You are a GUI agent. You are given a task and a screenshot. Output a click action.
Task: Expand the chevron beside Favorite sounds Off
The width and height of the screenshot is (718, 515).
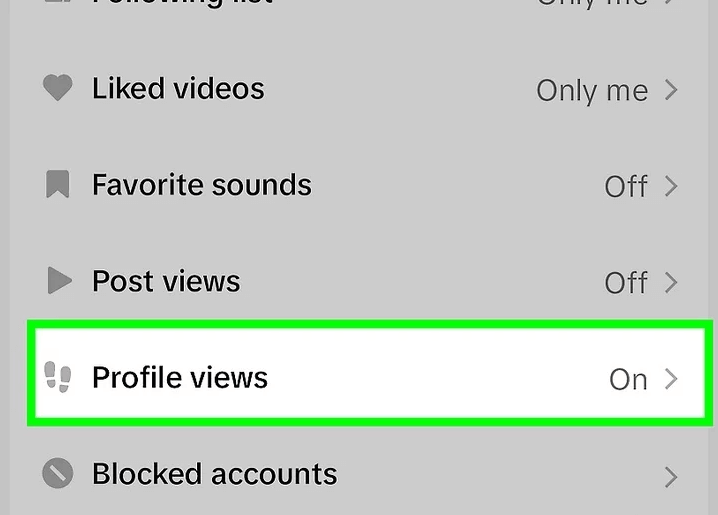pyautogui.click(x=671, y=186)
